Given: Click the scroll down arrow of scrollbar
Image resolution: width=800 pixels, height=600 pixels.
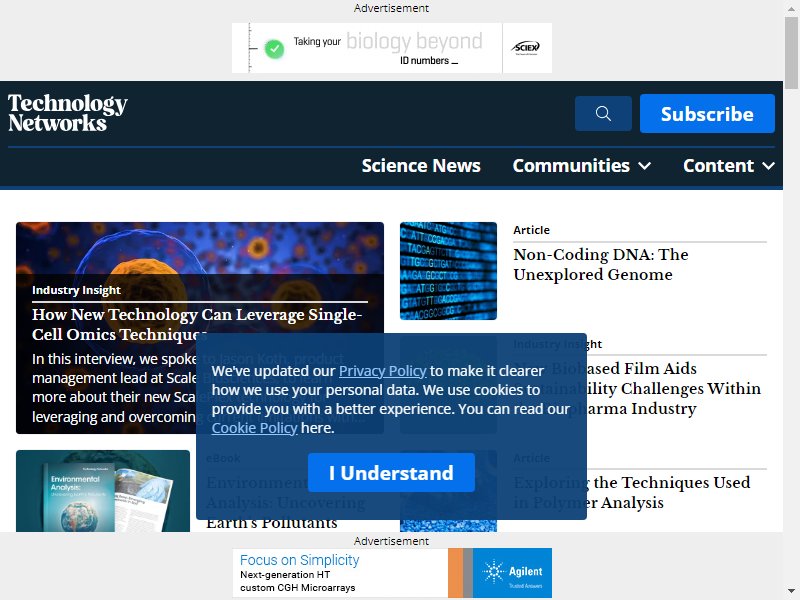Looking at the screenshot, I should [791, 592].
